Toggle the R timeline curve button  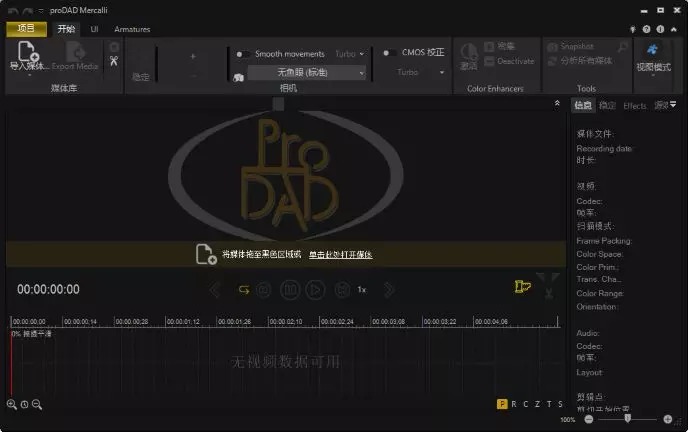coord(514,404)
